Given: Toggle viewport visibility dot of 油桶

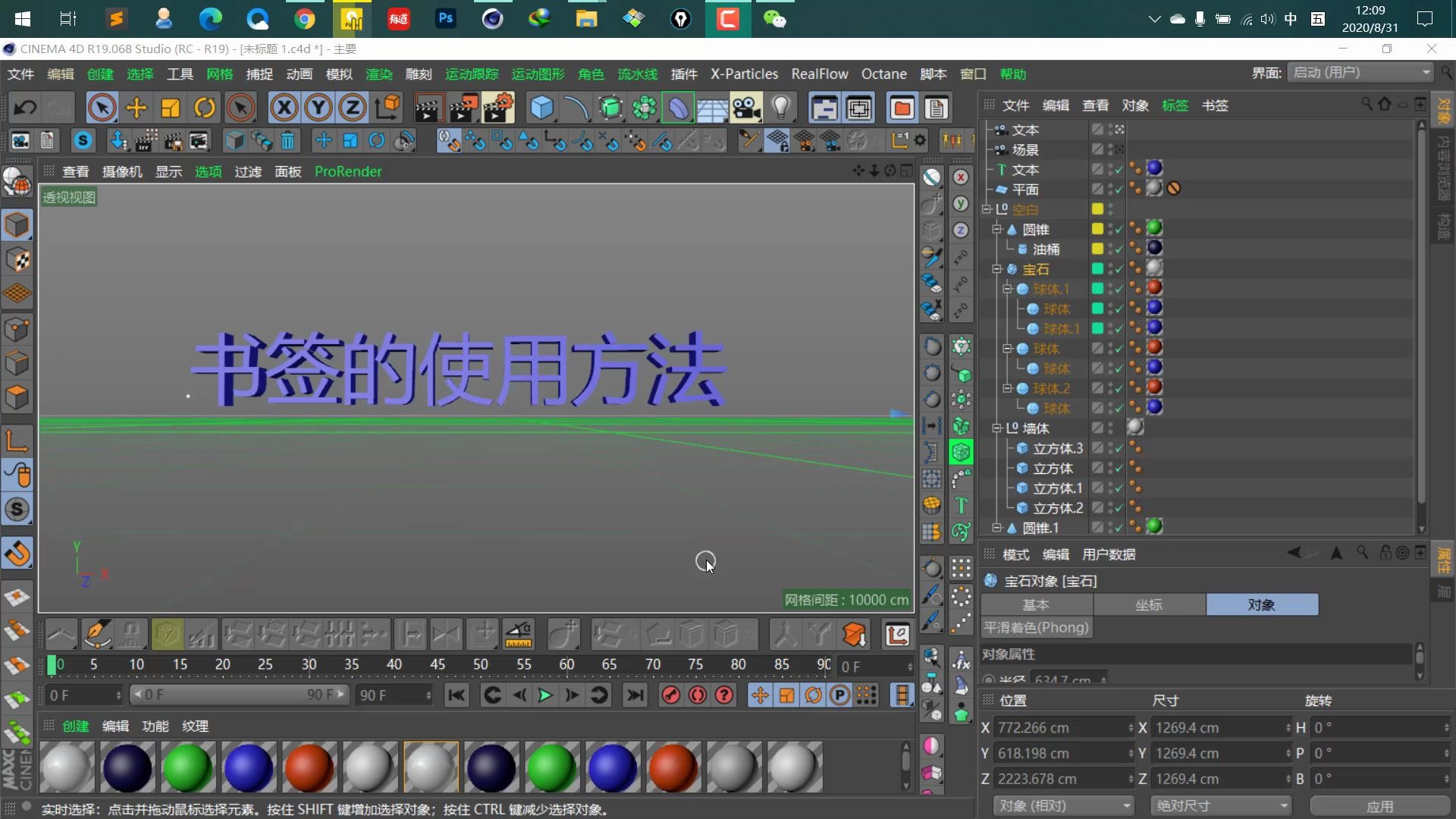Looking at the screenshot, I should click(x=1111, y=245).
